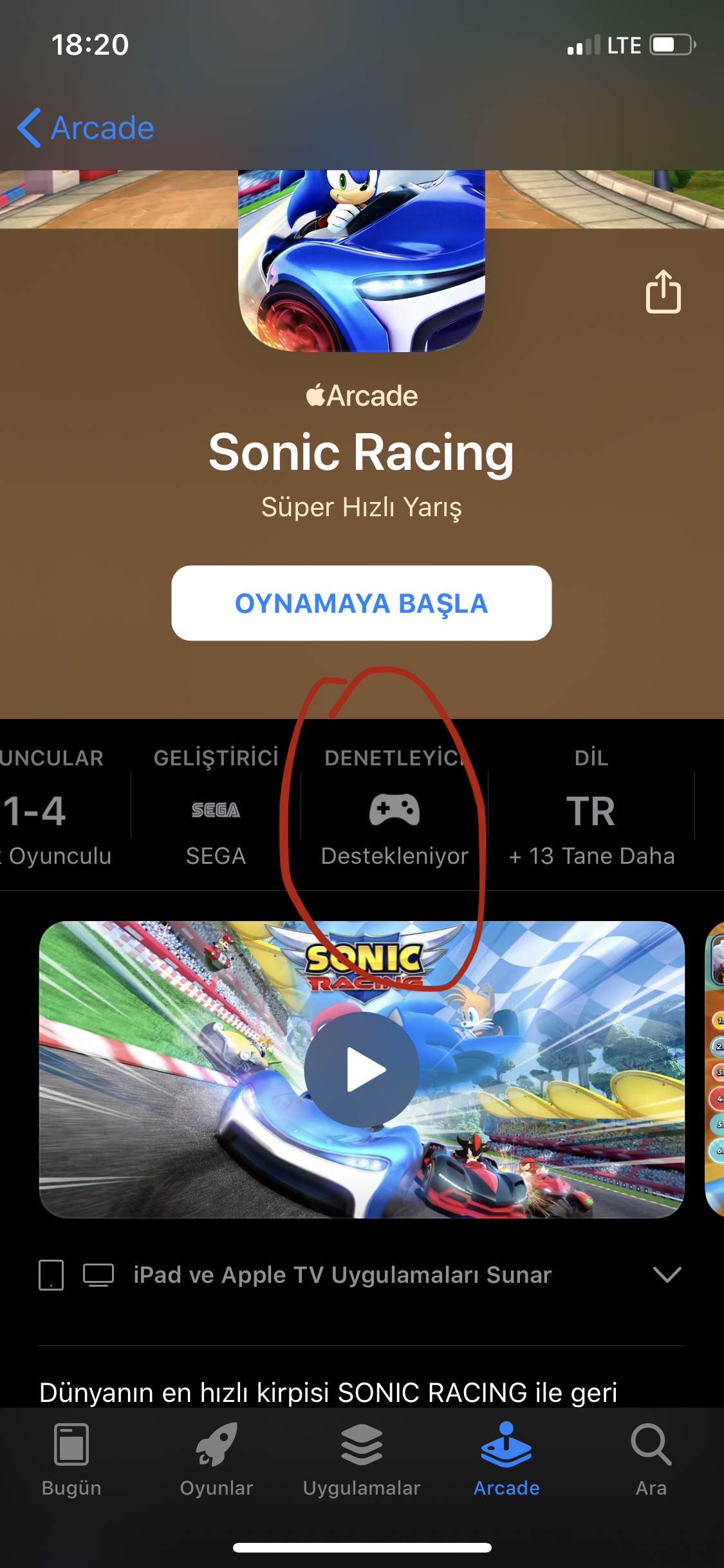
Task: Tap the iPad device icon
Action: [x=51, y=1275]
